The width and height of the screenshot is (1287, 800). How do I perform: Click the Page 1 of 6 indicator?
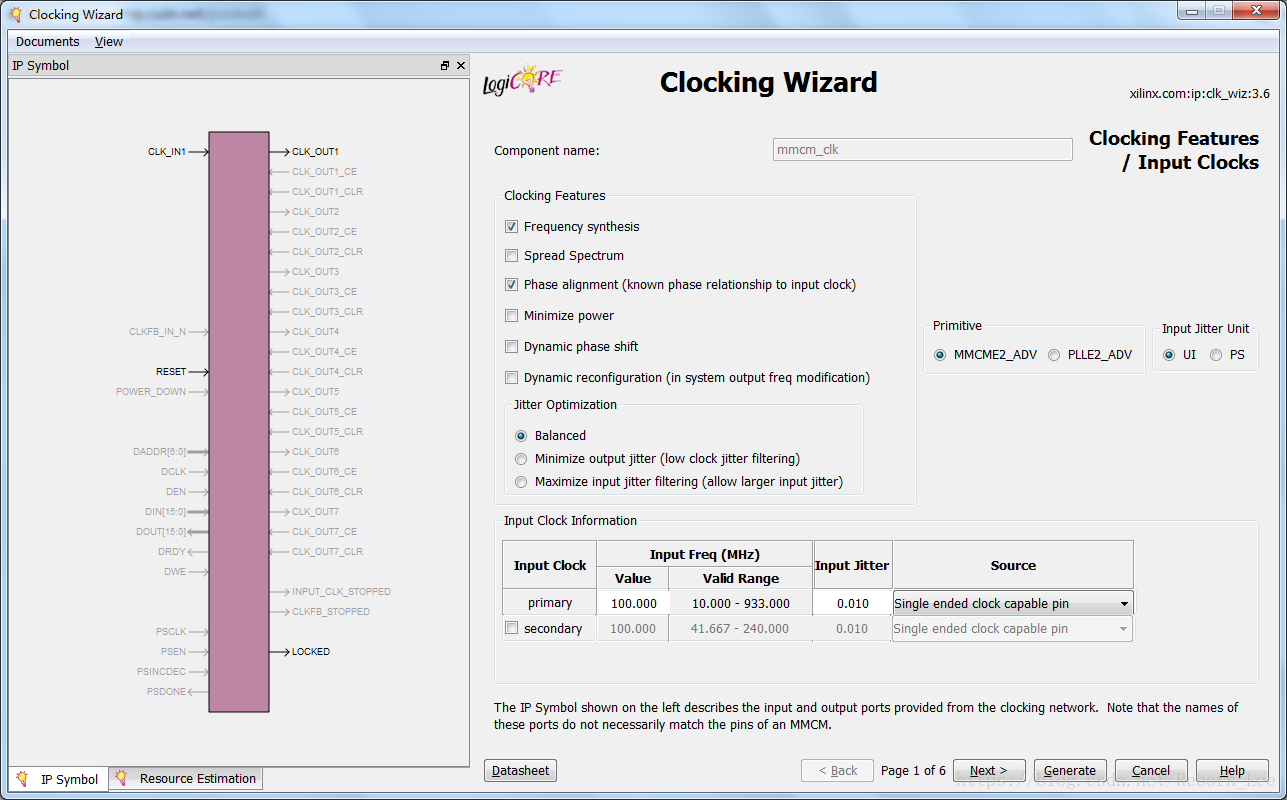tap(913, 771)
